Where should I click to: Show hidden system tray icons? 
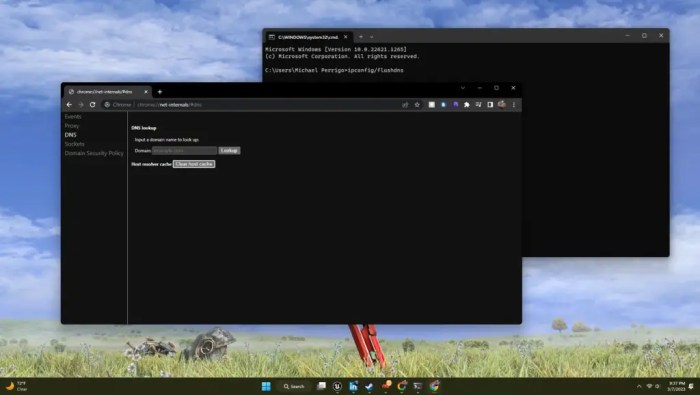[x=639, y=386]
